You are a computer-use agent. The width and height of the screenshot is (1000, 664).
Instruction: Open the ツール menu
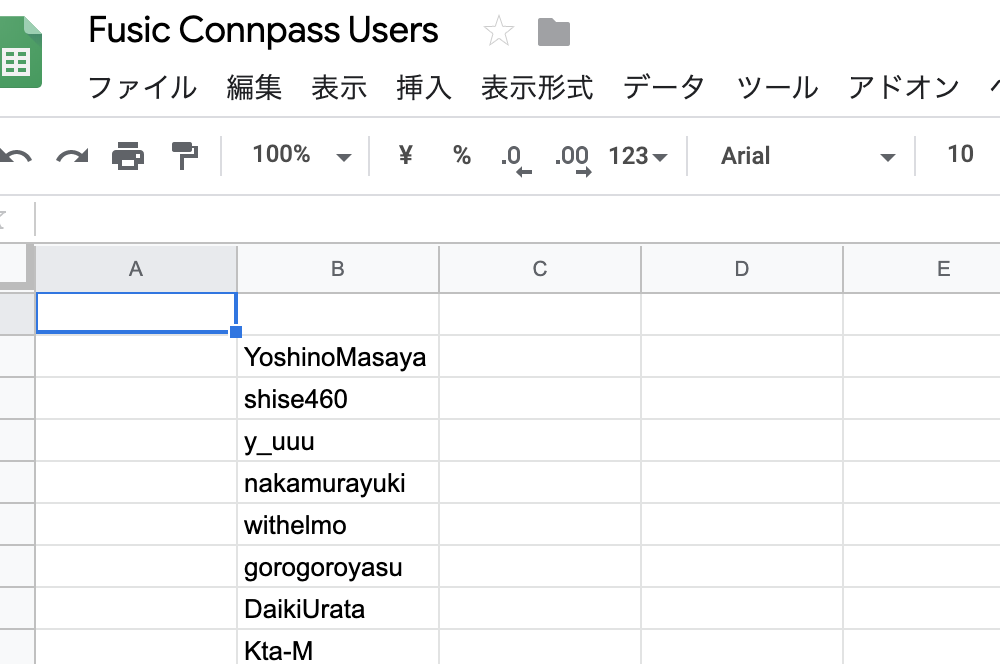[x=775, y=88]
